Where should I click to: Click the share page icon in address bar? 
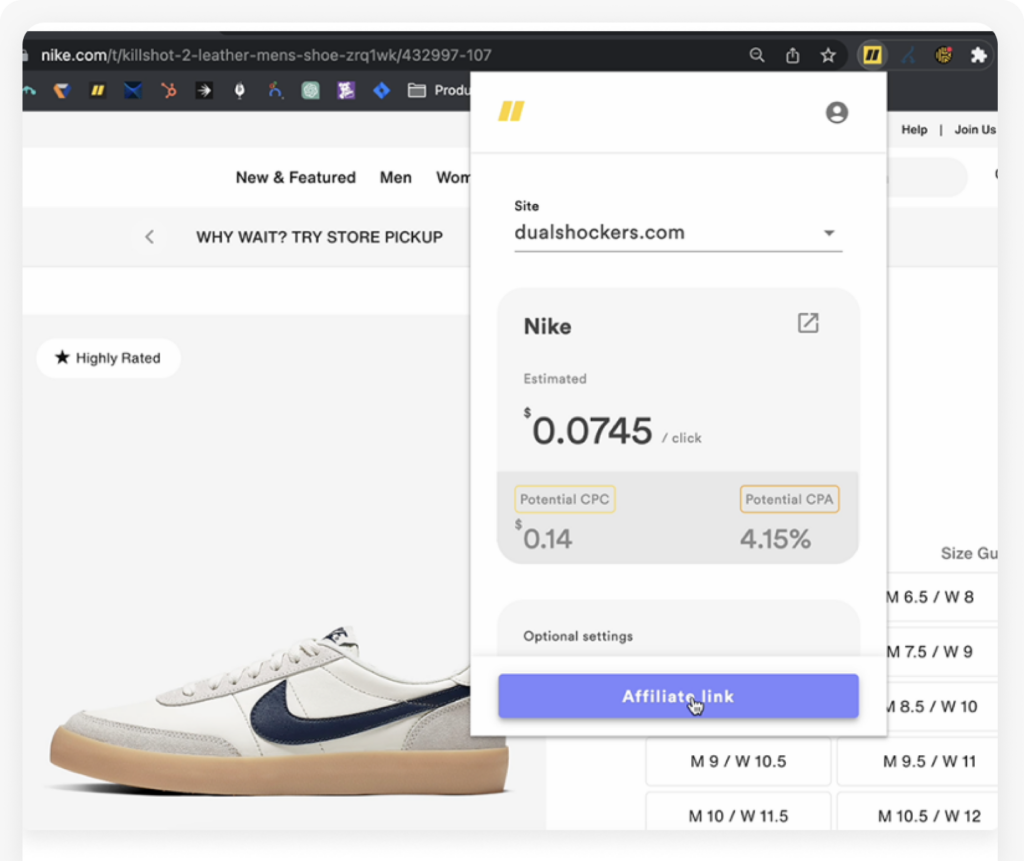click(792, 56)
